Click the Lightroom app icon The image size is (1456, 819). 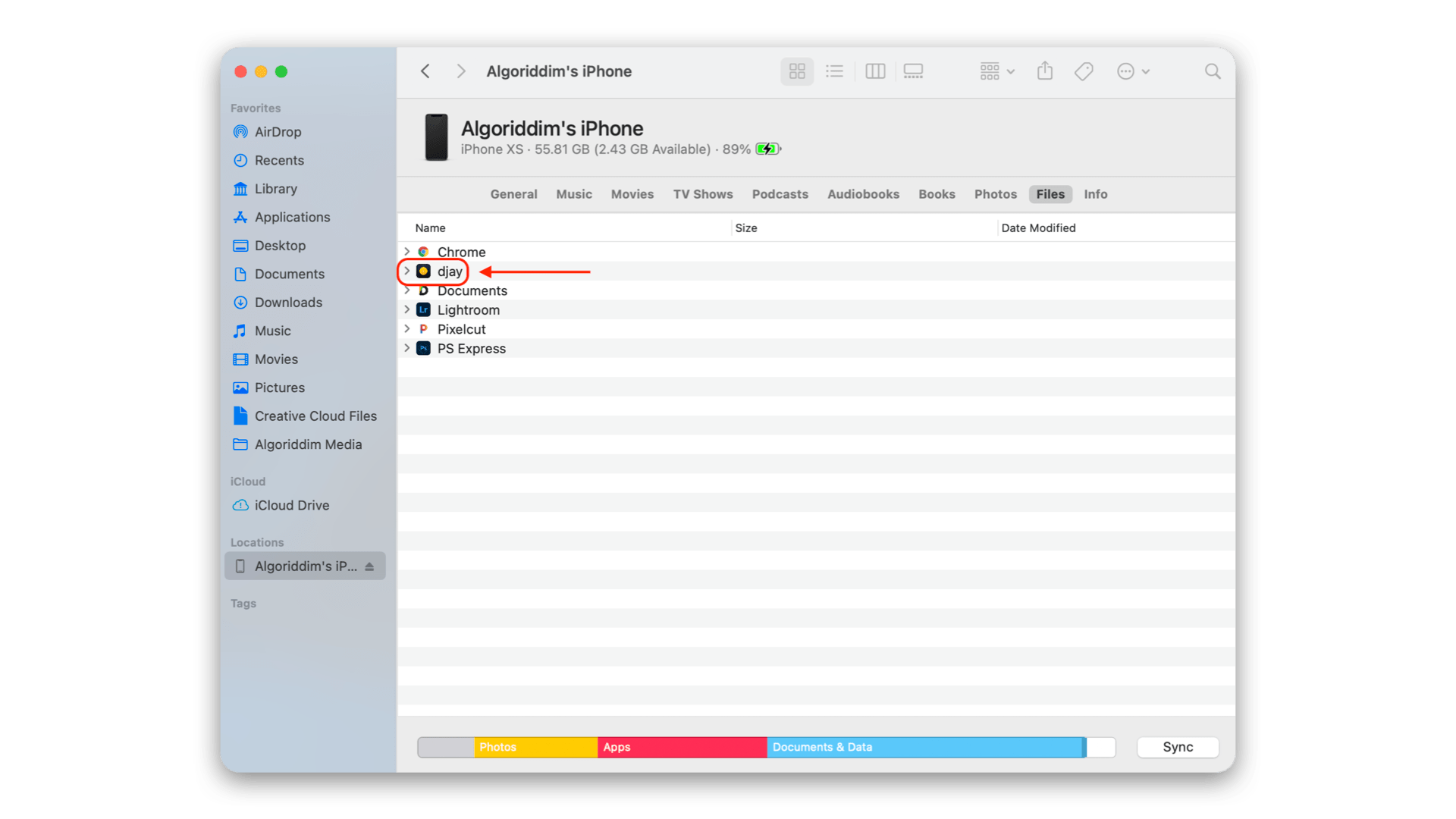pyautogui.click(x=424, y=309)
